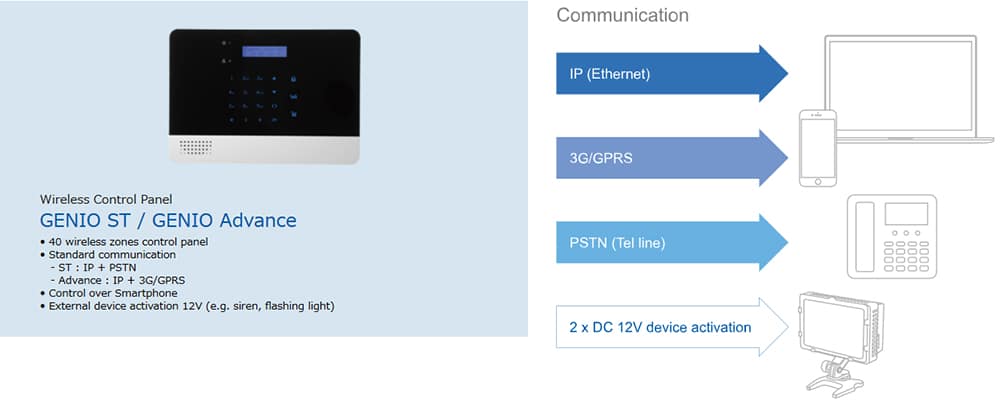Click the speaker grille on control panel
Image resolution: width=1000 pixels, height=401 pixels.
(196, 145)
